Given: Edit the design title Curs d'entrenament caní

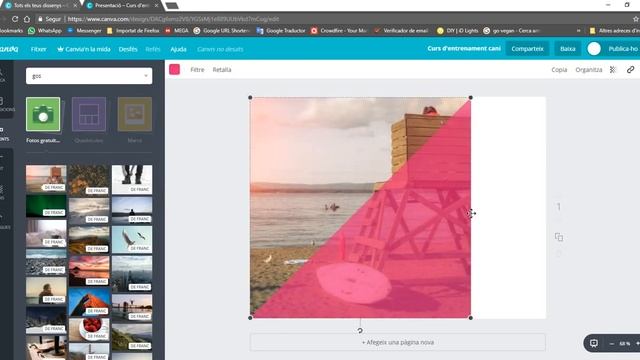Looking at the screenshot, I should 464,48.
